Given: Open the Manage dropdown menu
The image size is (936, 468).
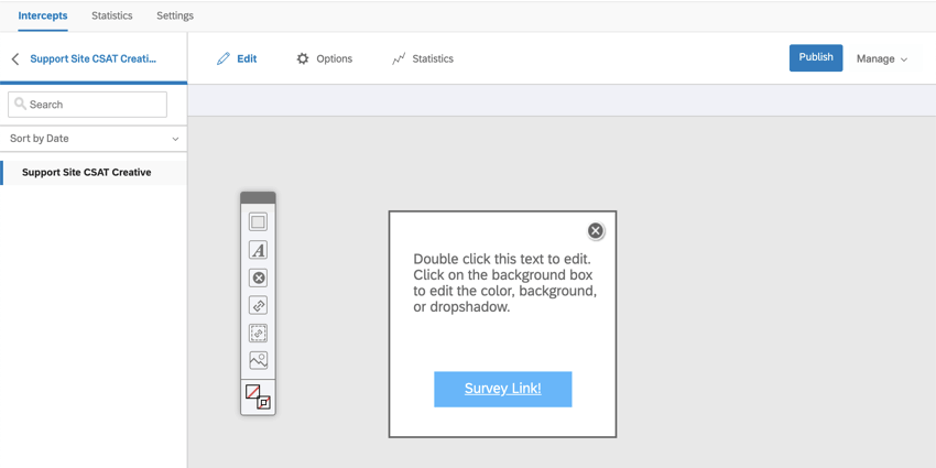Looking at the screenshot, I should click(882, 58).
